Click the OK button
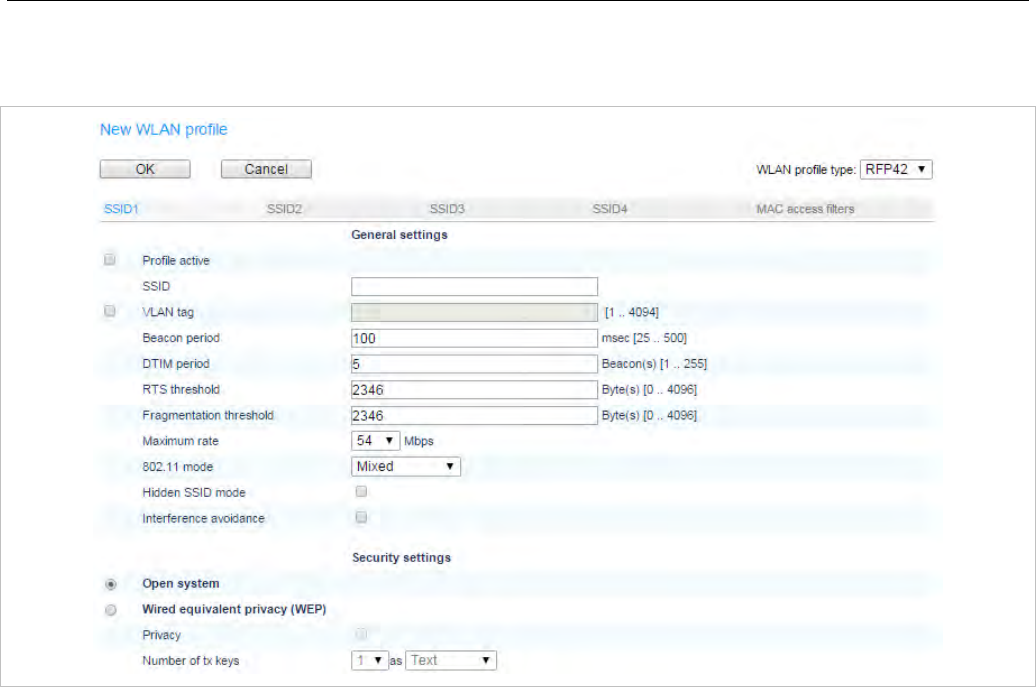 [x=145, y=169]
